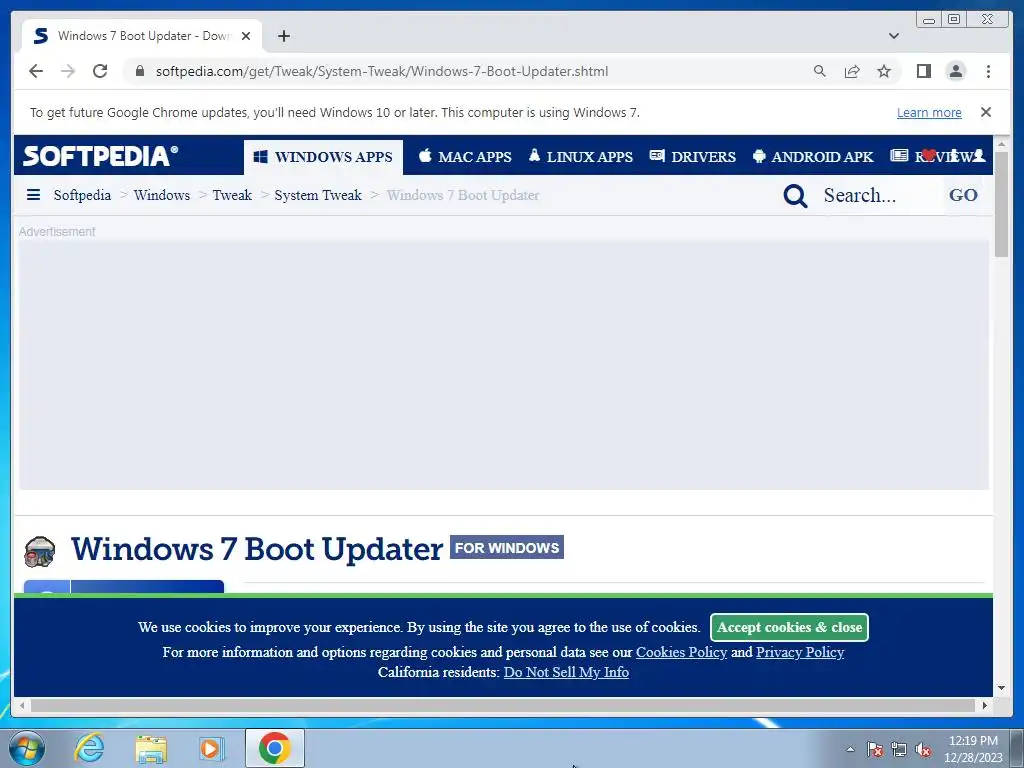Go to System Tweak breadcrumb

click(x=318, y=195)
